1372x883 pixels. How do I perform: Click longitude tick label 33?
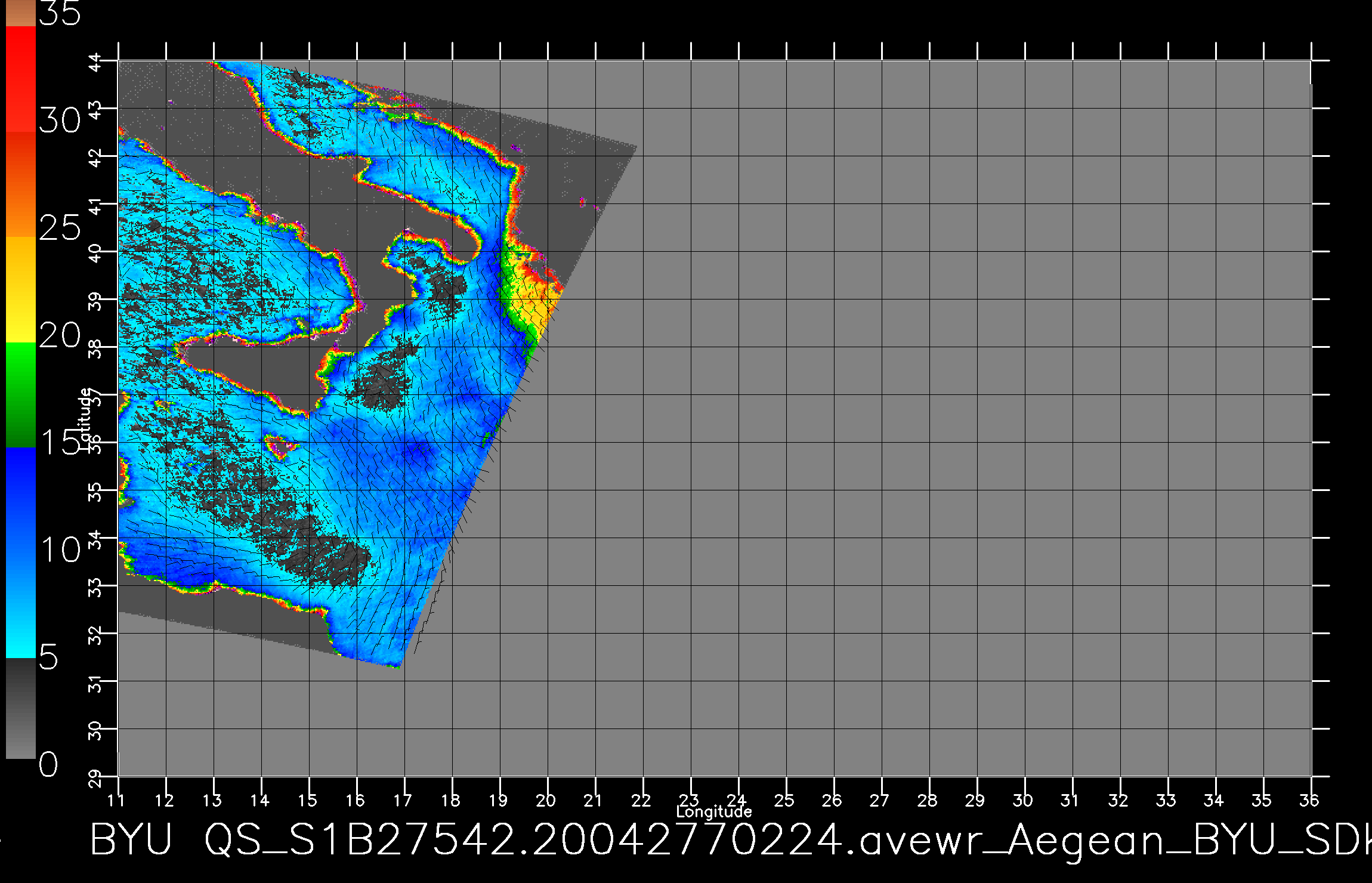(x=1167, y=800)
